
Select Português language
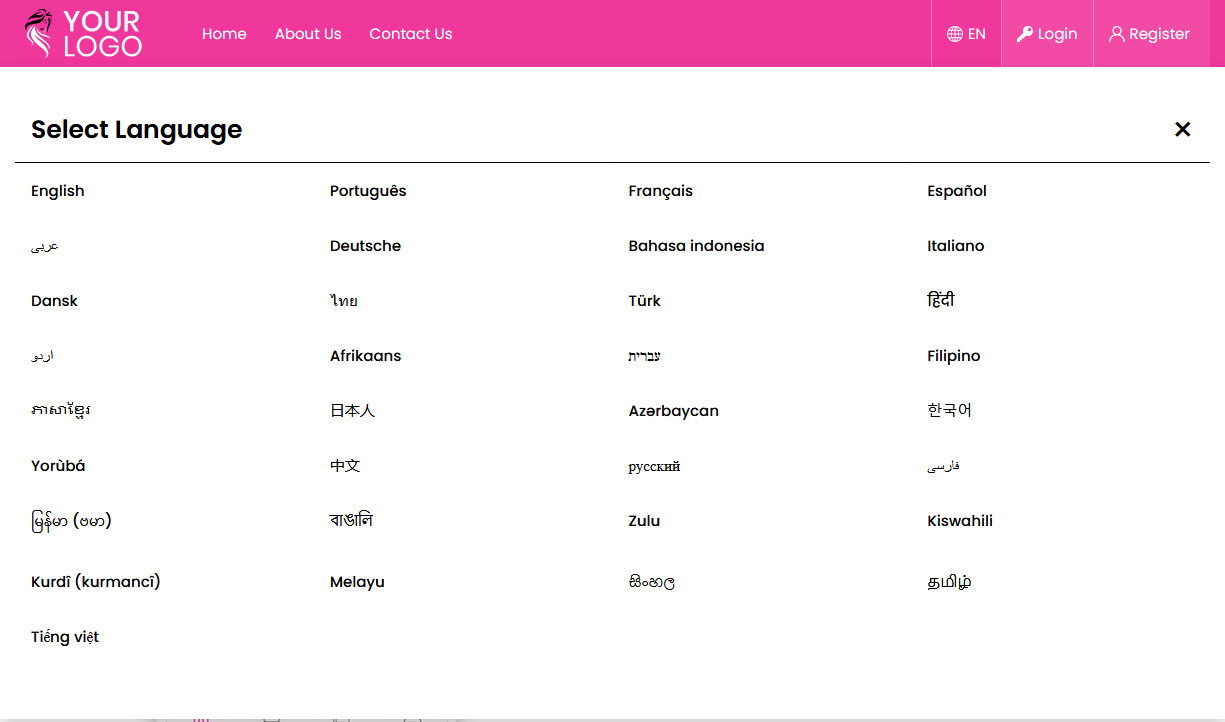(368, 191)
